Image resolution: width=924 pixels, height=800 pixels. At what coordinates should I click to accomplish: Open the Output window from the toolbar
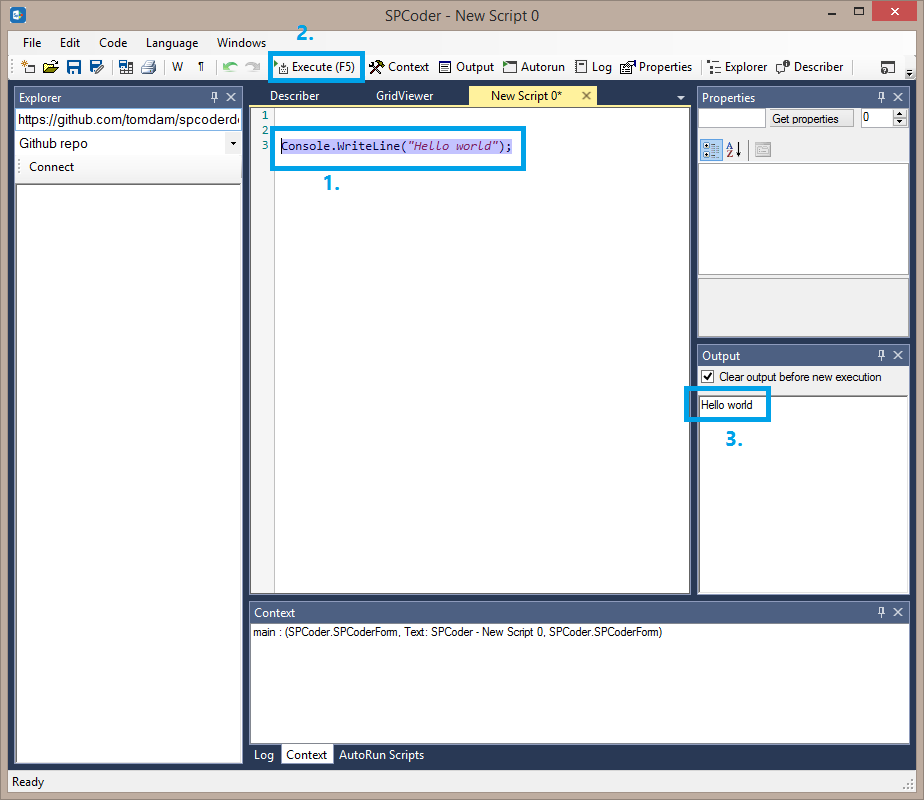coord(466,67)
